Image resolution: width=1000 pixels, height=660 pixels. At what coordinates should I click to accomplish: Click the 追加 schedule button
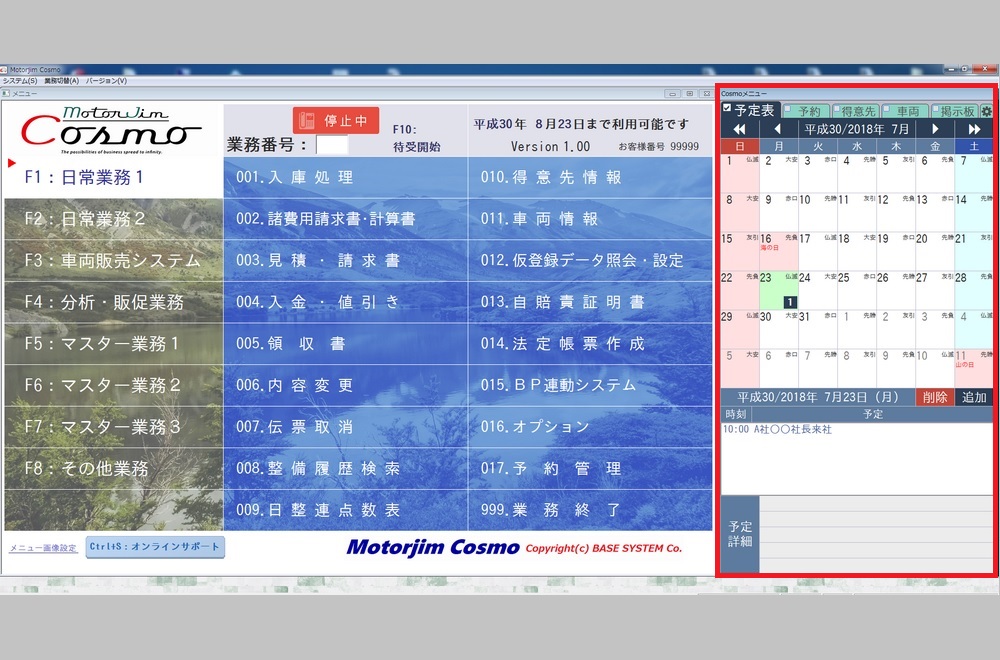(974, 397)
